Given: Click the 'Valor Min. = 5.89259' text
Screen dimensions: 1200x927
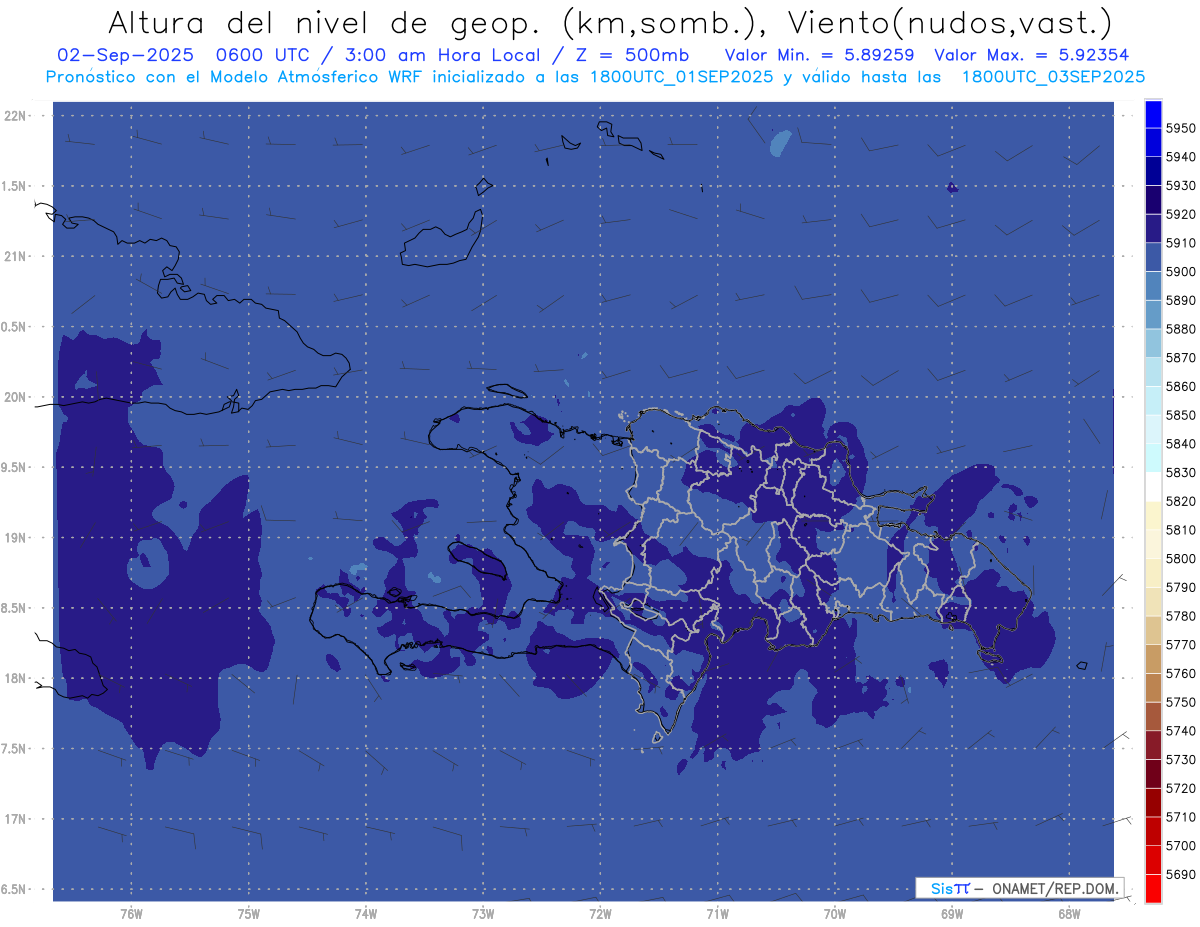Looking at the screenshot, I should click(819, 55).
